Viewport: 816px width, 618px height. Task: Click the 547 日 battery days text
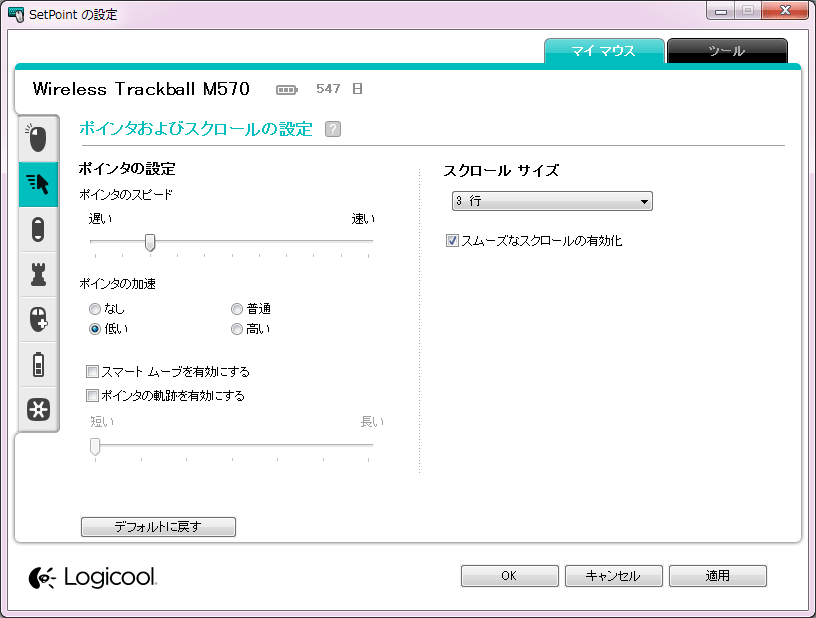click(339, 89)
